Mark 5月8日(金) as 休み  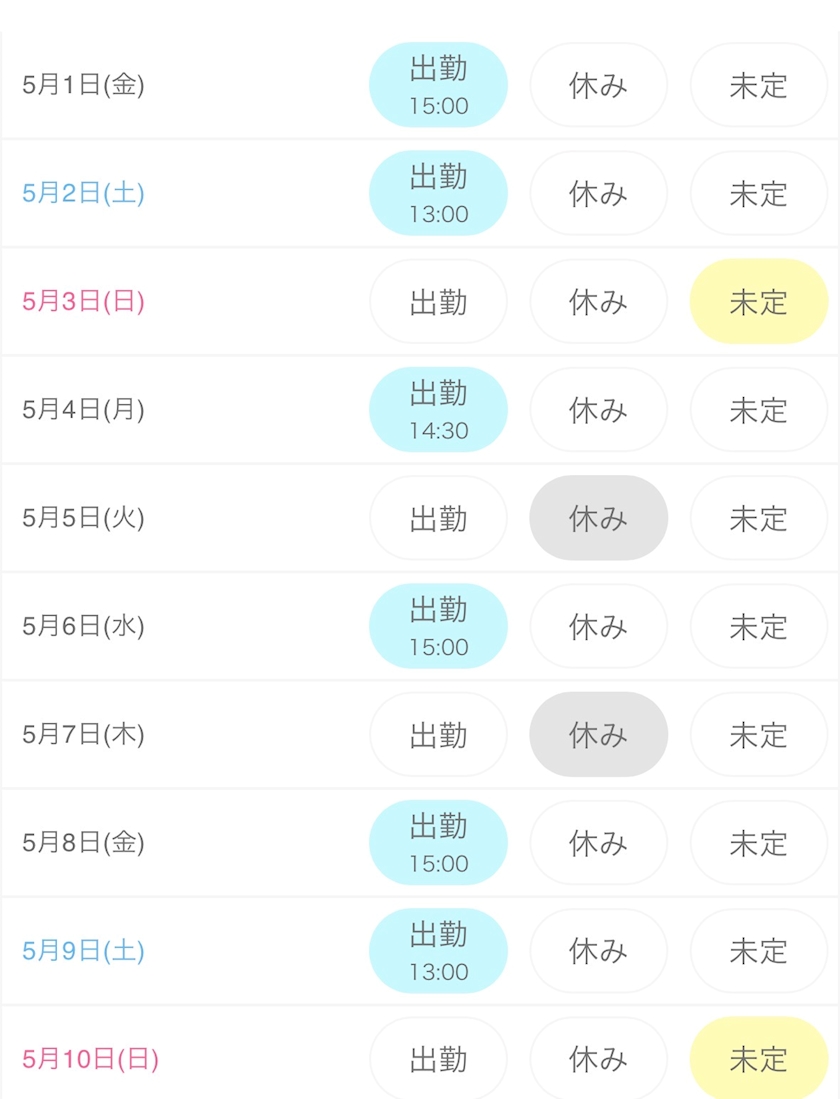click(x=598, y=843)
